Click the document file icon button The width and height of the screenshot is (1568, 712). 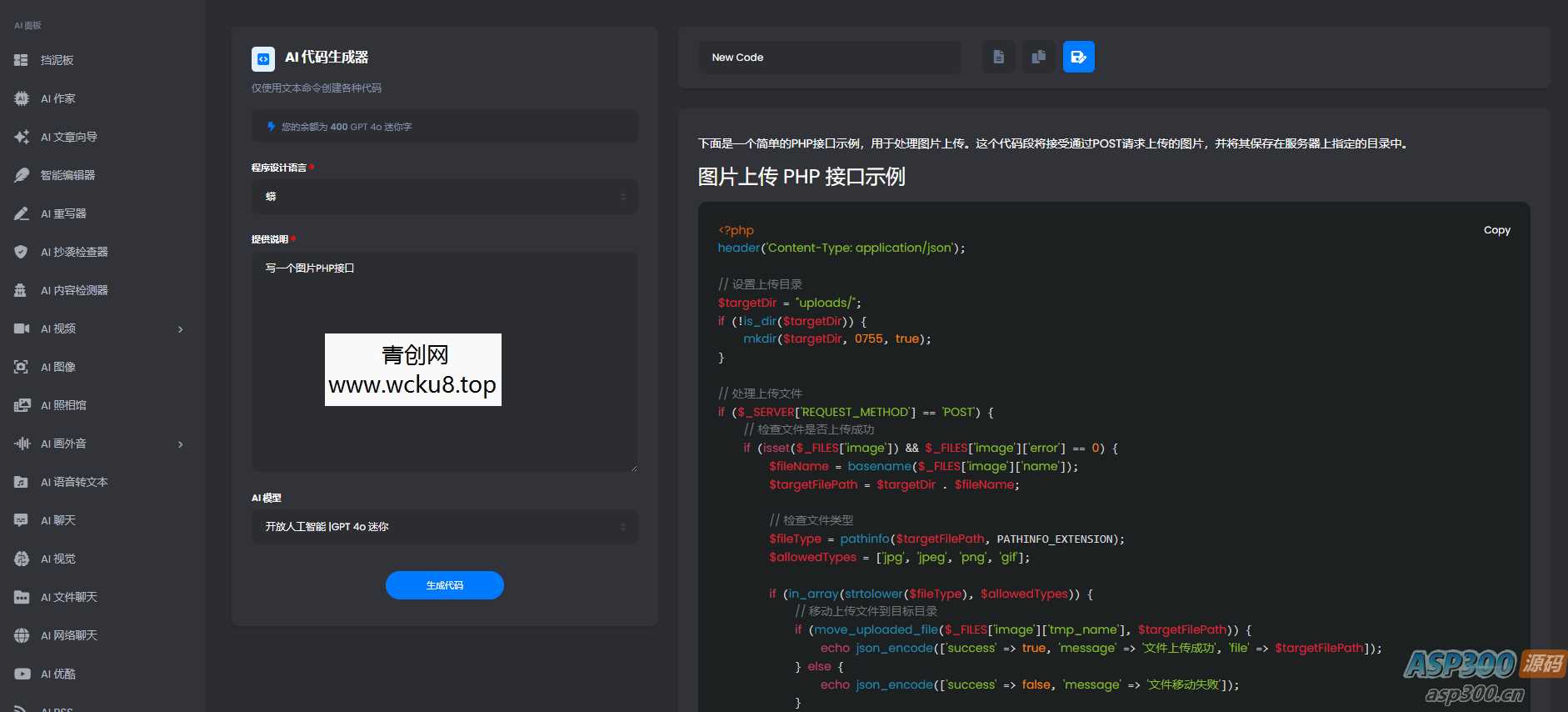[x=998, y=57]
